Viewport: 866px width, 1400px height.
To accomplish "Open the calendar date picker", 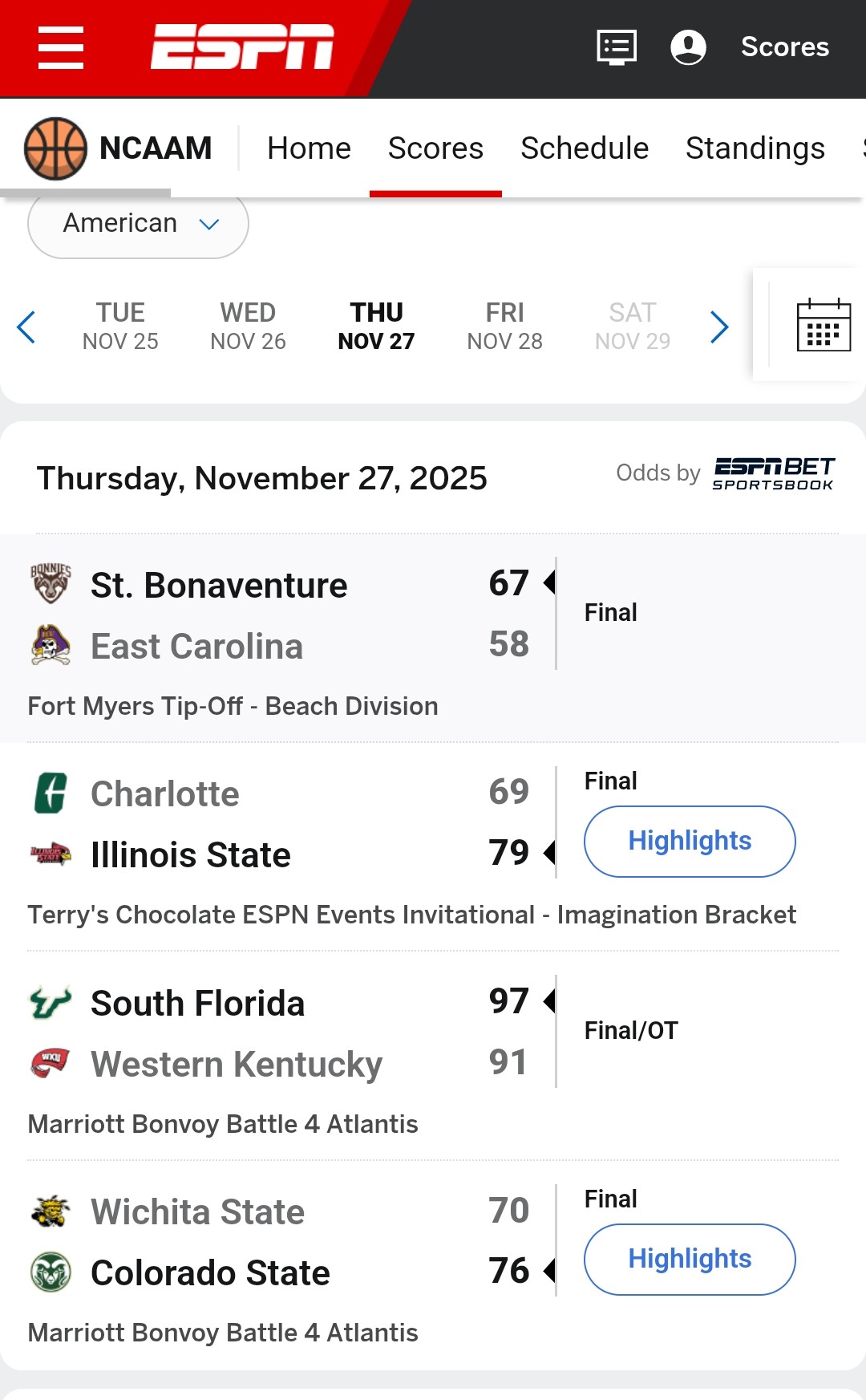I will (824, 326).
